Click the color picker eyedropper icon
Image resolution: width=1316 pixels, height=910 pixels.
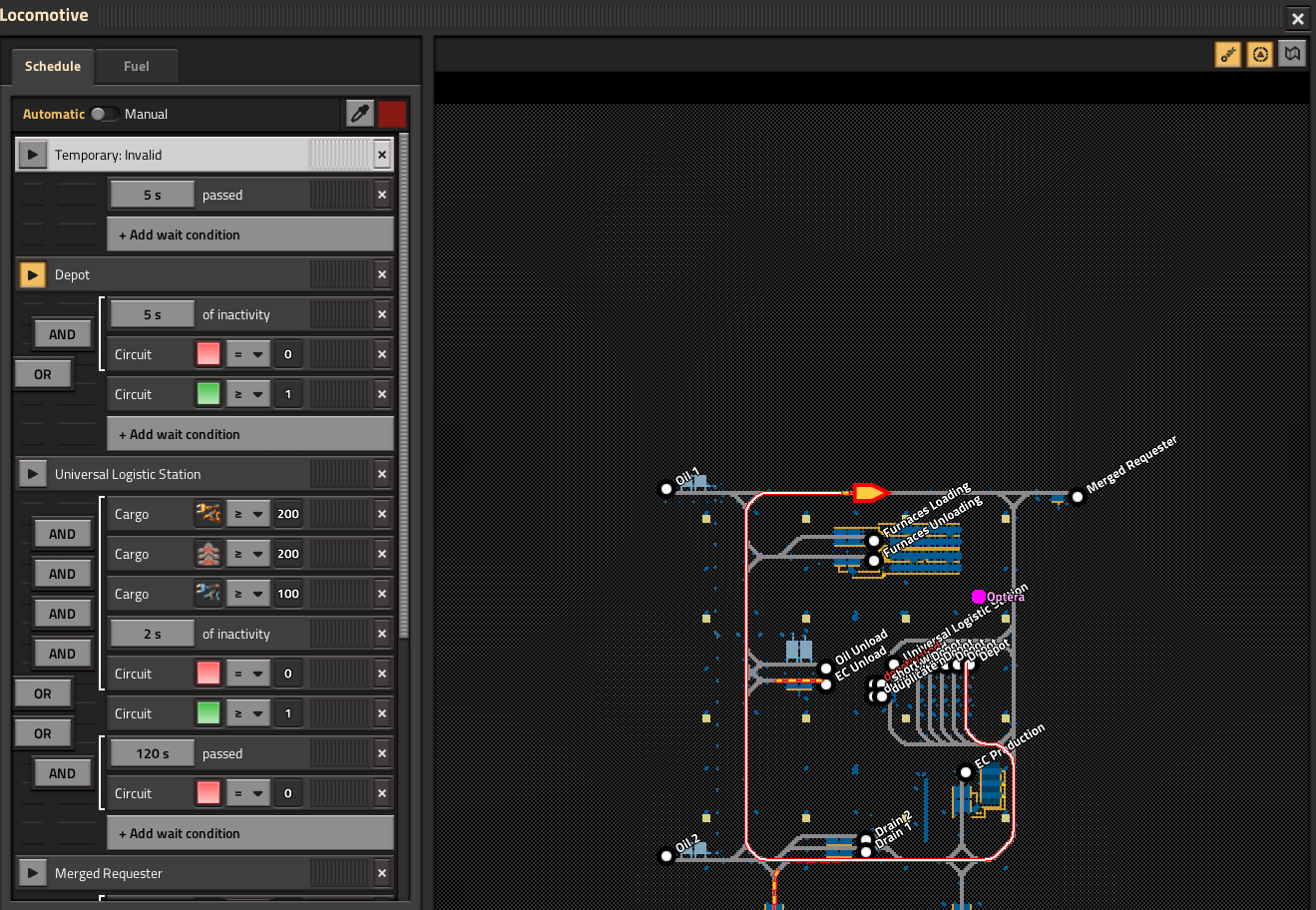[x=360, y=114]
